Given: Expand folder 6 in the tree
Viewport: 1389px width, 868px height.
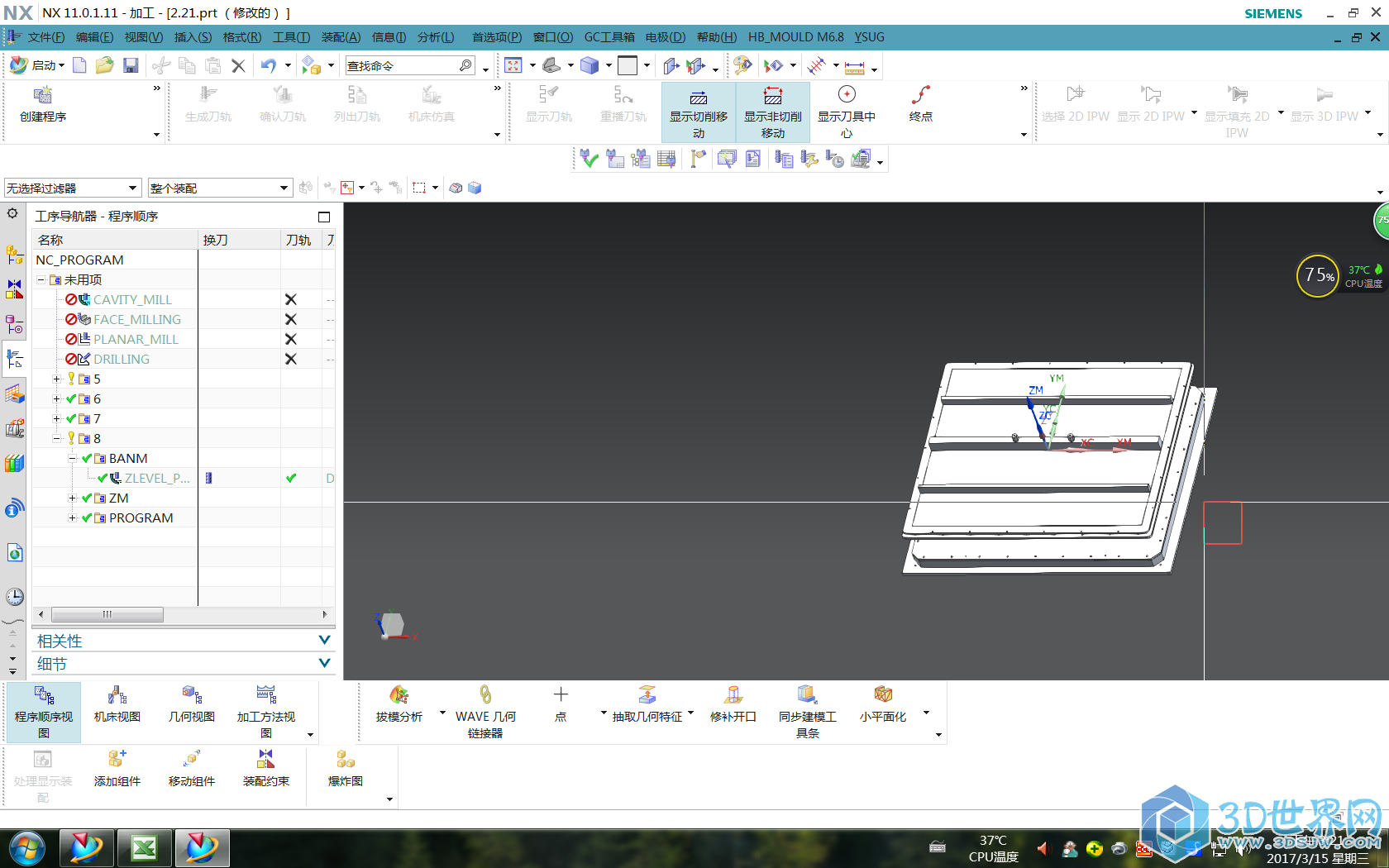Looking at the screenshot, I should click(57, 399).
